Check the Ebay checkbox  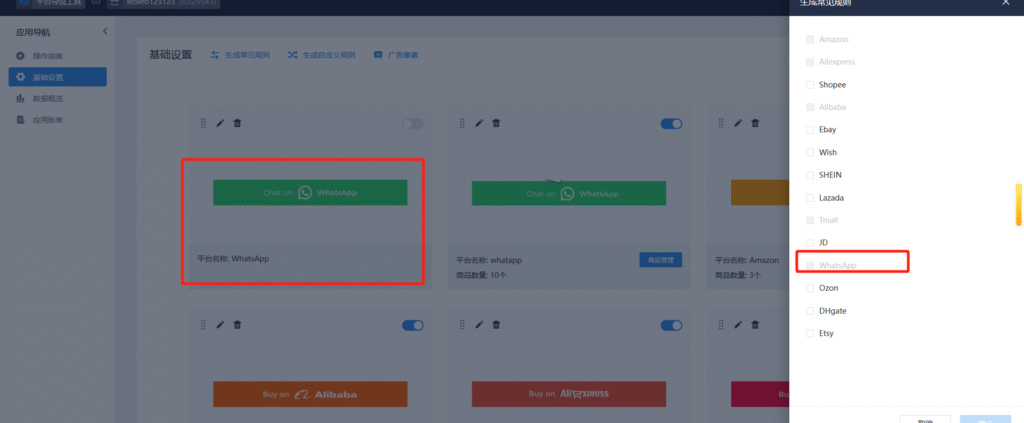(810, 130)
